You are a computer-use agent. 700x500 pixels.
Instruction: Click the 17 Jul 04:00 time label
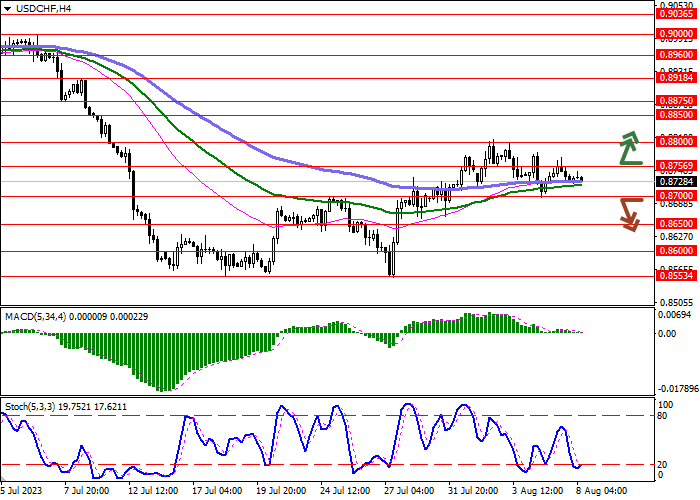[x=217, y=491]
